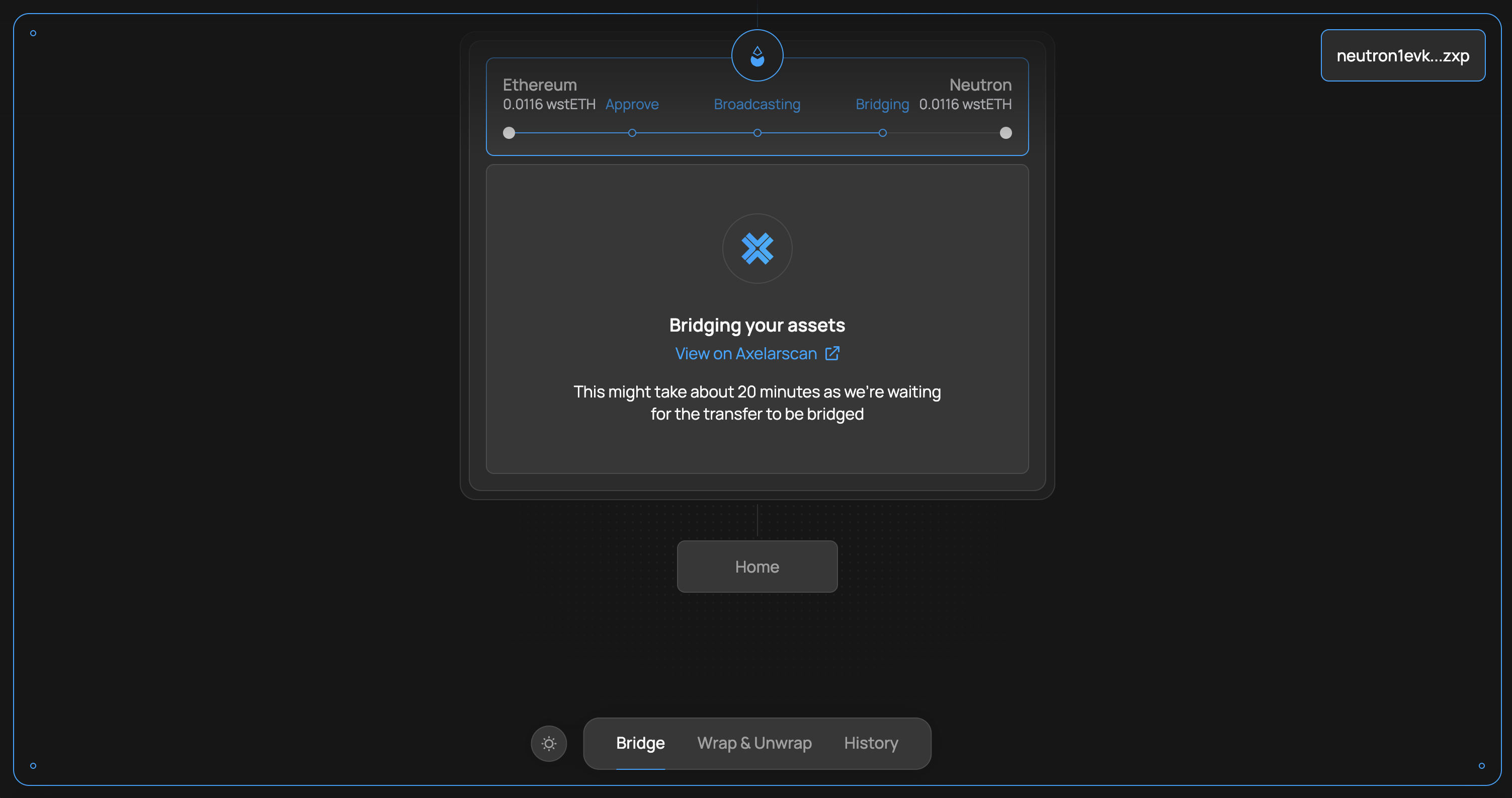Screen dimensions: 1512x798
Task: Click the Bridging step label
Action: point(882,105)
